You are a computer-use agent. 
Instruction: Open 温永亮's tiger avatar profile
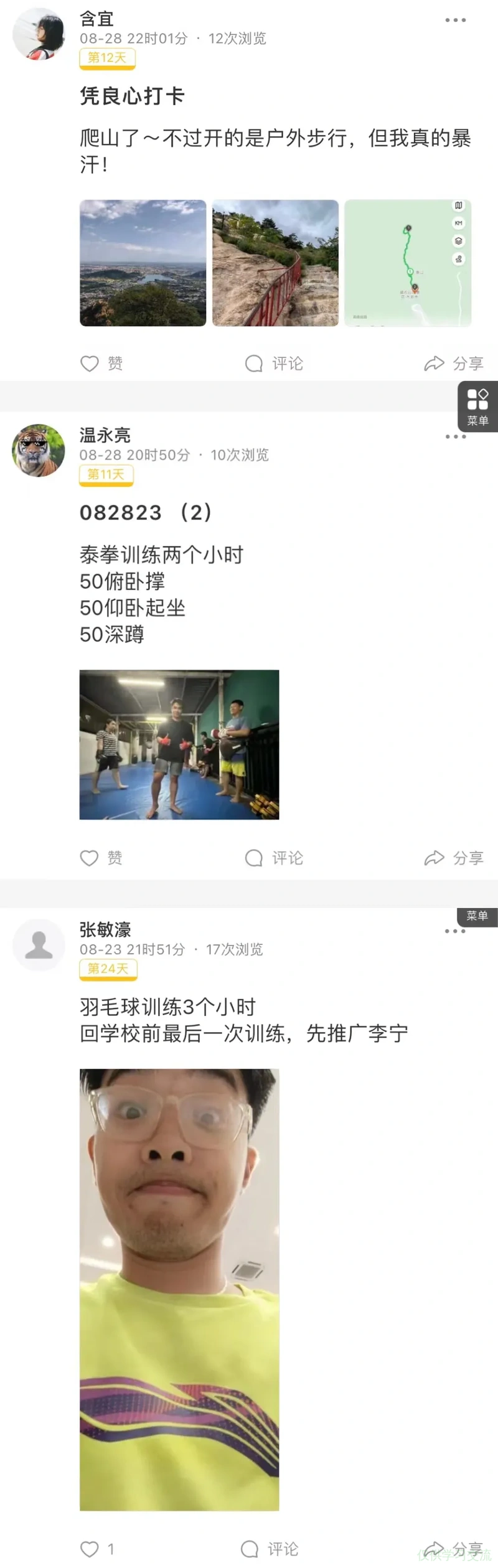point(39,451)
